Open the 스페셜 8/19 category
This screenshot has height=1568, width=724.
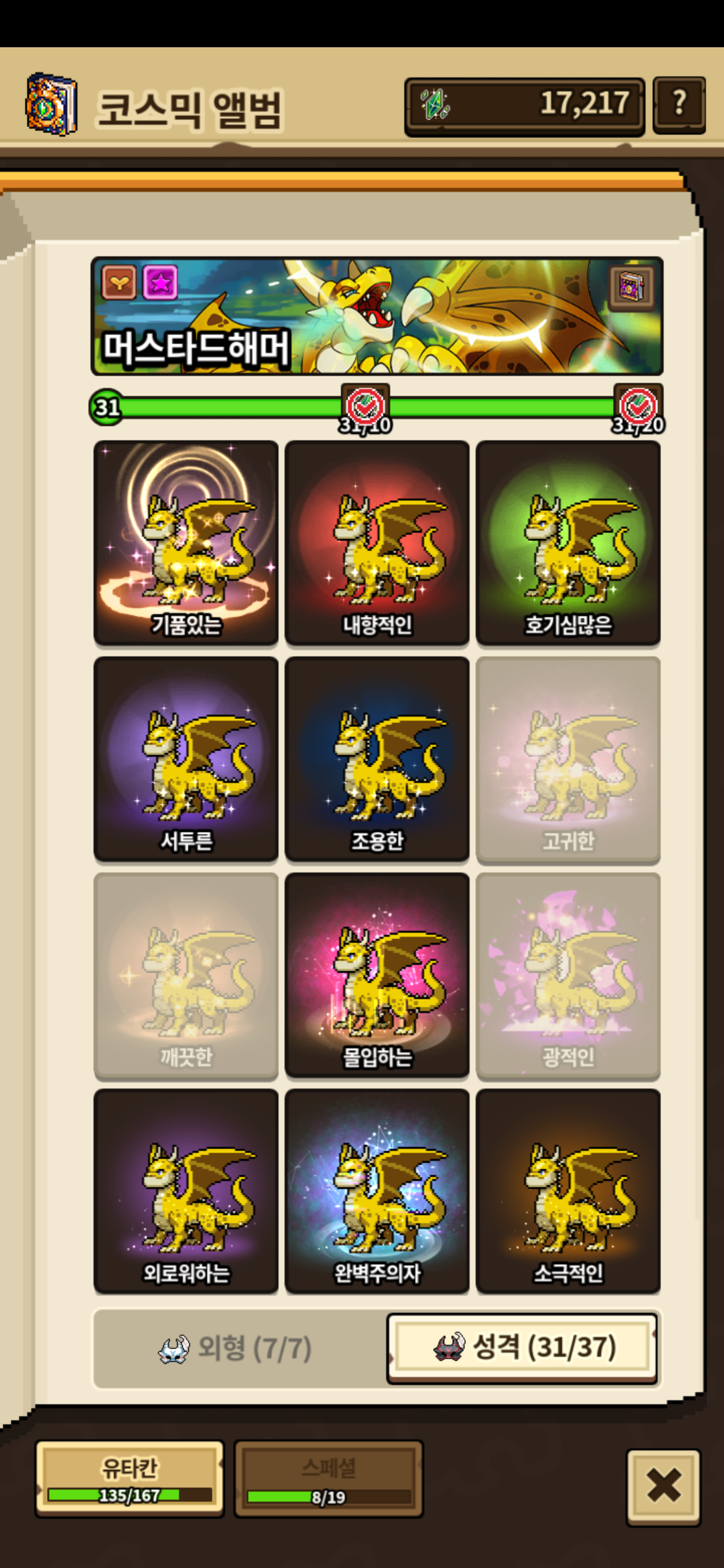click(x=329, y=1479)
